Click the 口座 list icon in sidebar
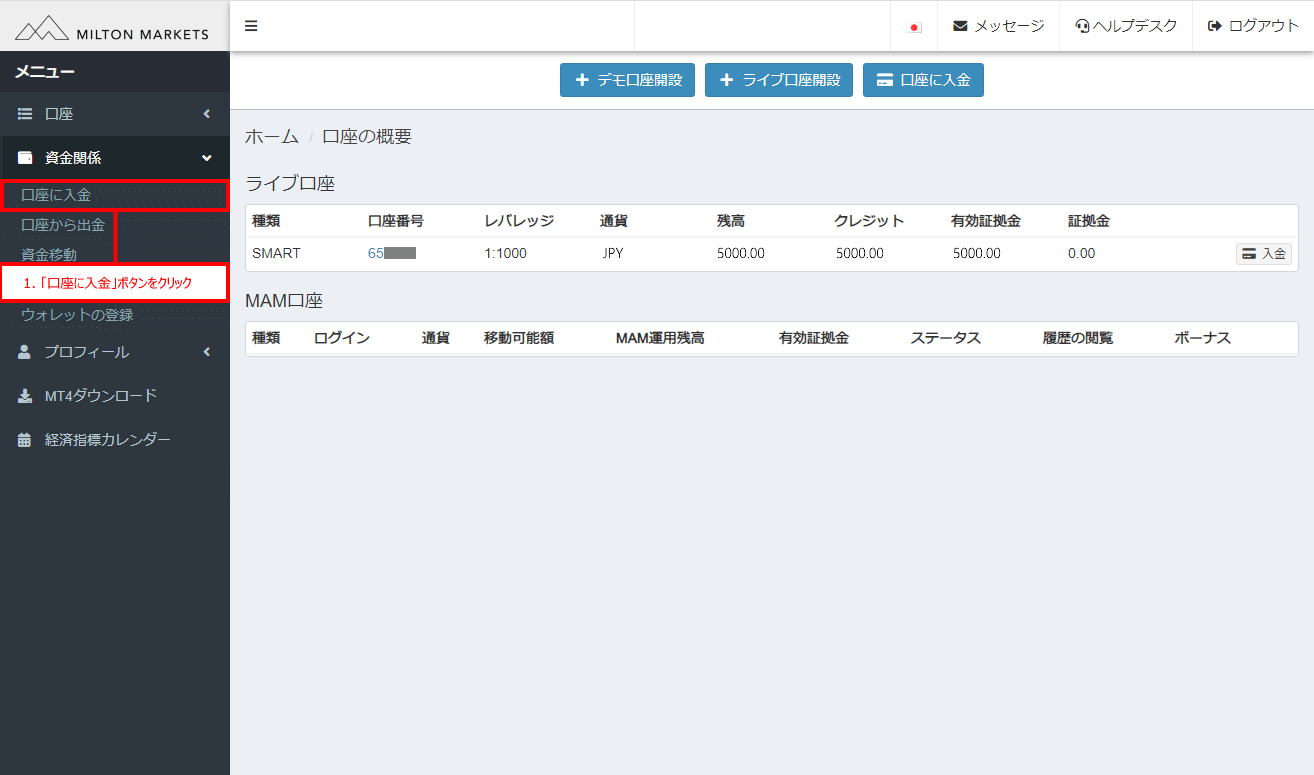Image resolution: width=1314 pixels, height=775 pixels. click(x=23, y=113)
